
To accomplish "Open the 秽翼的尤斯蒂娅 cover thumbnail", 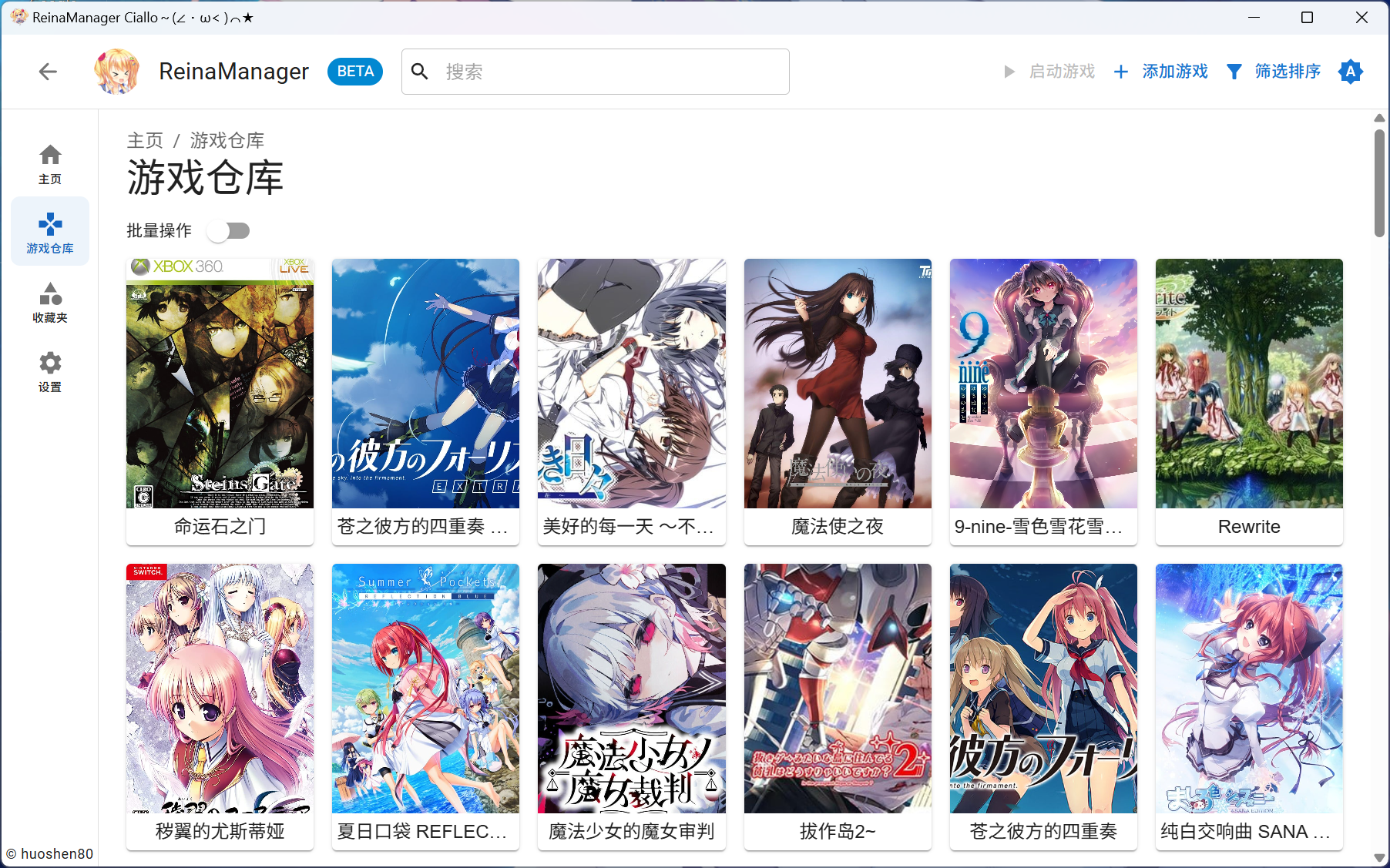I will point(220,689).
